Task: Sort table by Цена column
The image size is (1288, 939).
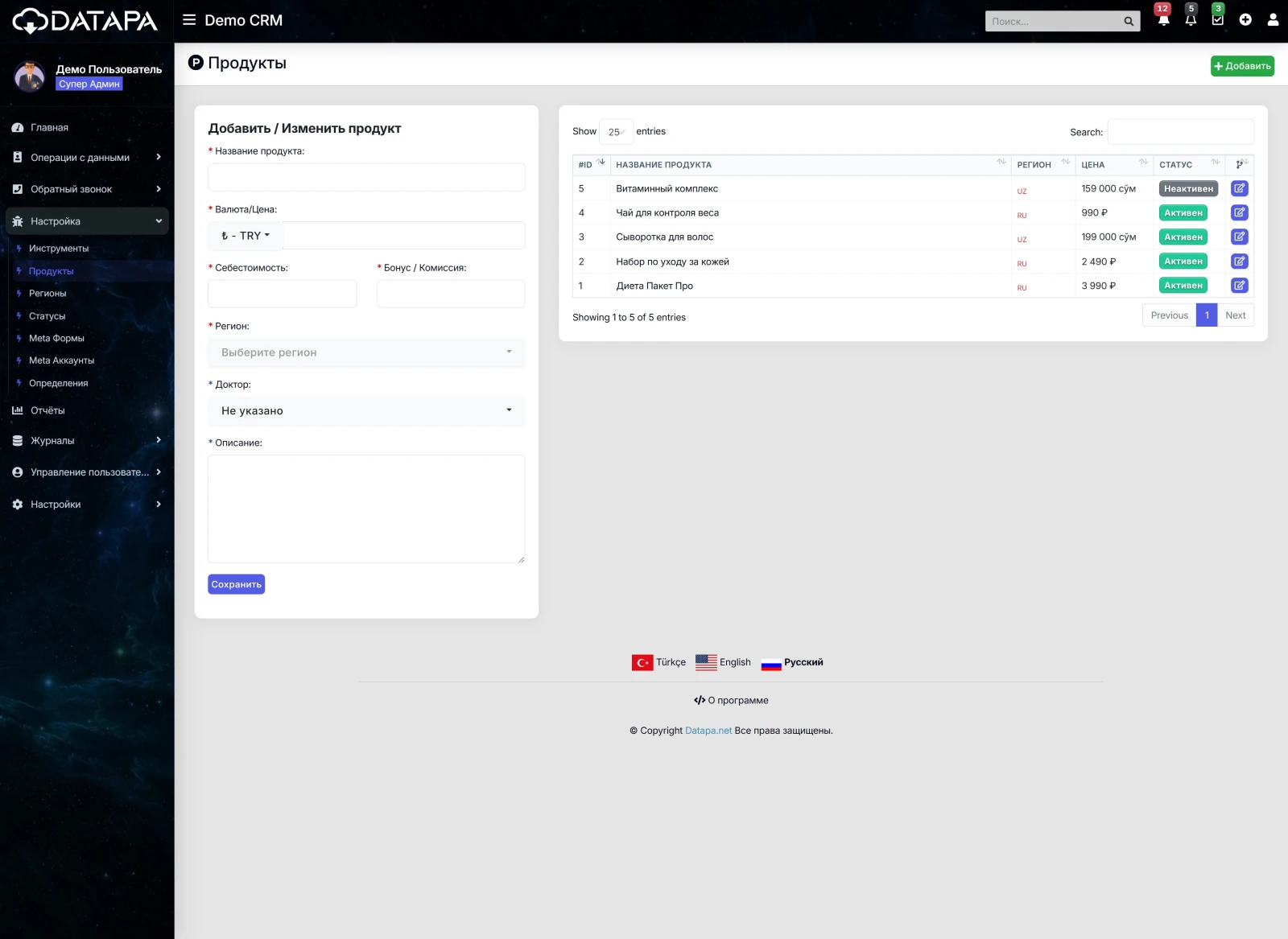Action: tap(1114, 165)
